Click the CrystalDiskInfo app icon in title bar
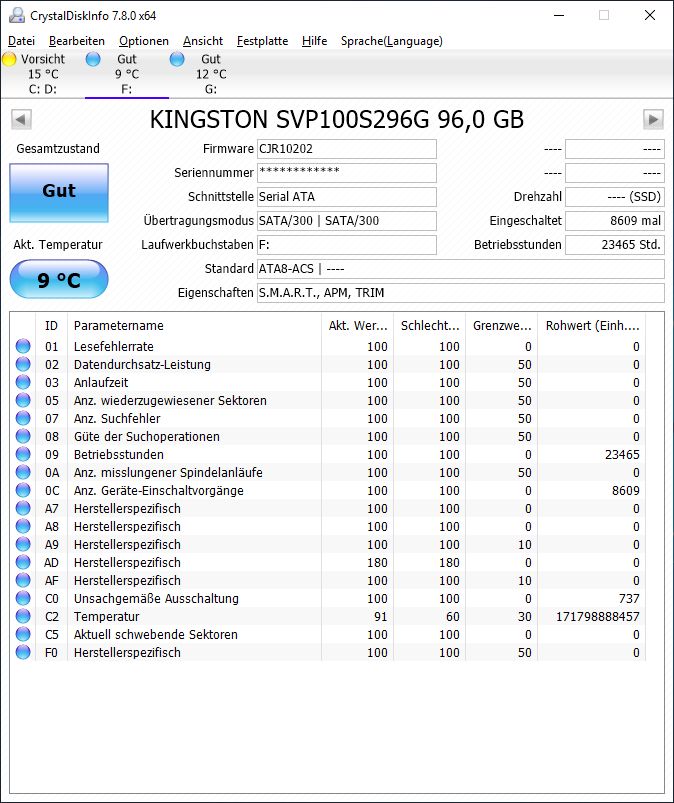This screenshot has height=803, width=674. [17, 15]
